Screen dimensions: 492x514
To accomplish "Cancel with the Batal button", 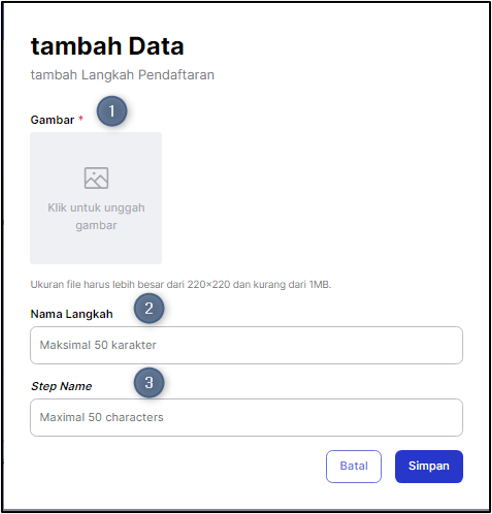I will pyautogui.click(x=354, y=466).
